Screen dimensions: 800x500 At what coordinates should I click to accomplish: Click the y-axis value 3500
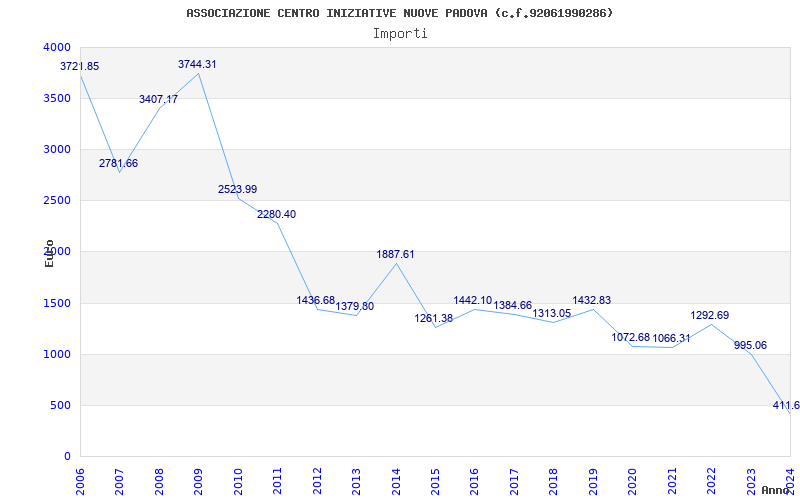point(58,98)
